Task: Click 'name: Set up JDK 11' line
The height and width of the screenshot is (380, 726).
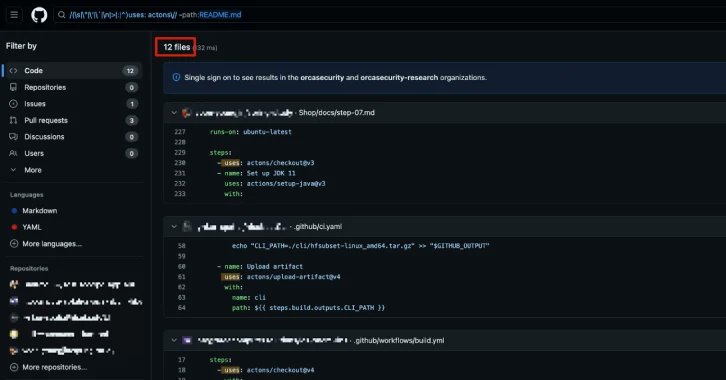Action: pyautogui.click(x=260, y=173)
